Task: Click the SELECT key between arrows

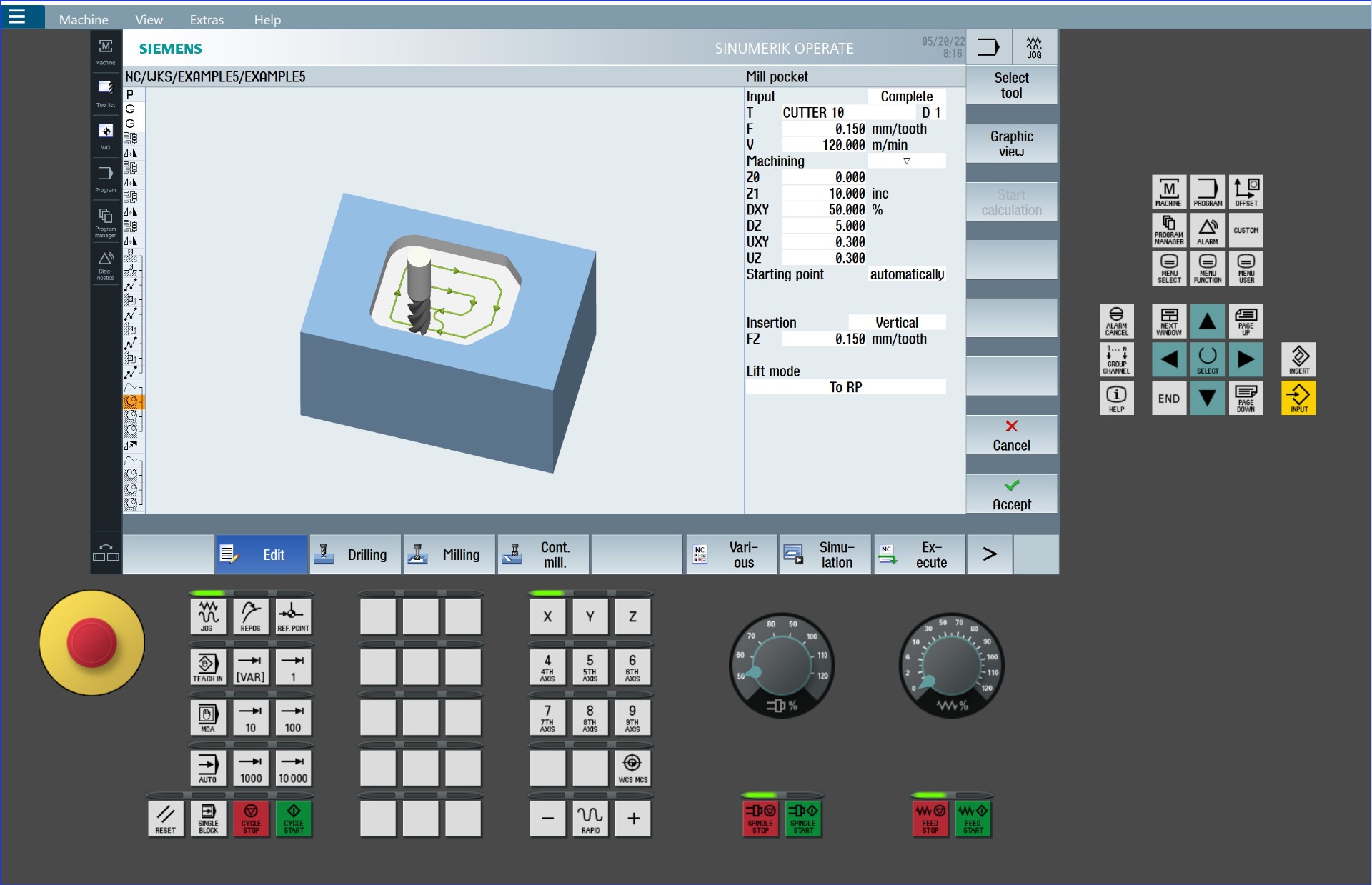Action: click(1208, 359)
